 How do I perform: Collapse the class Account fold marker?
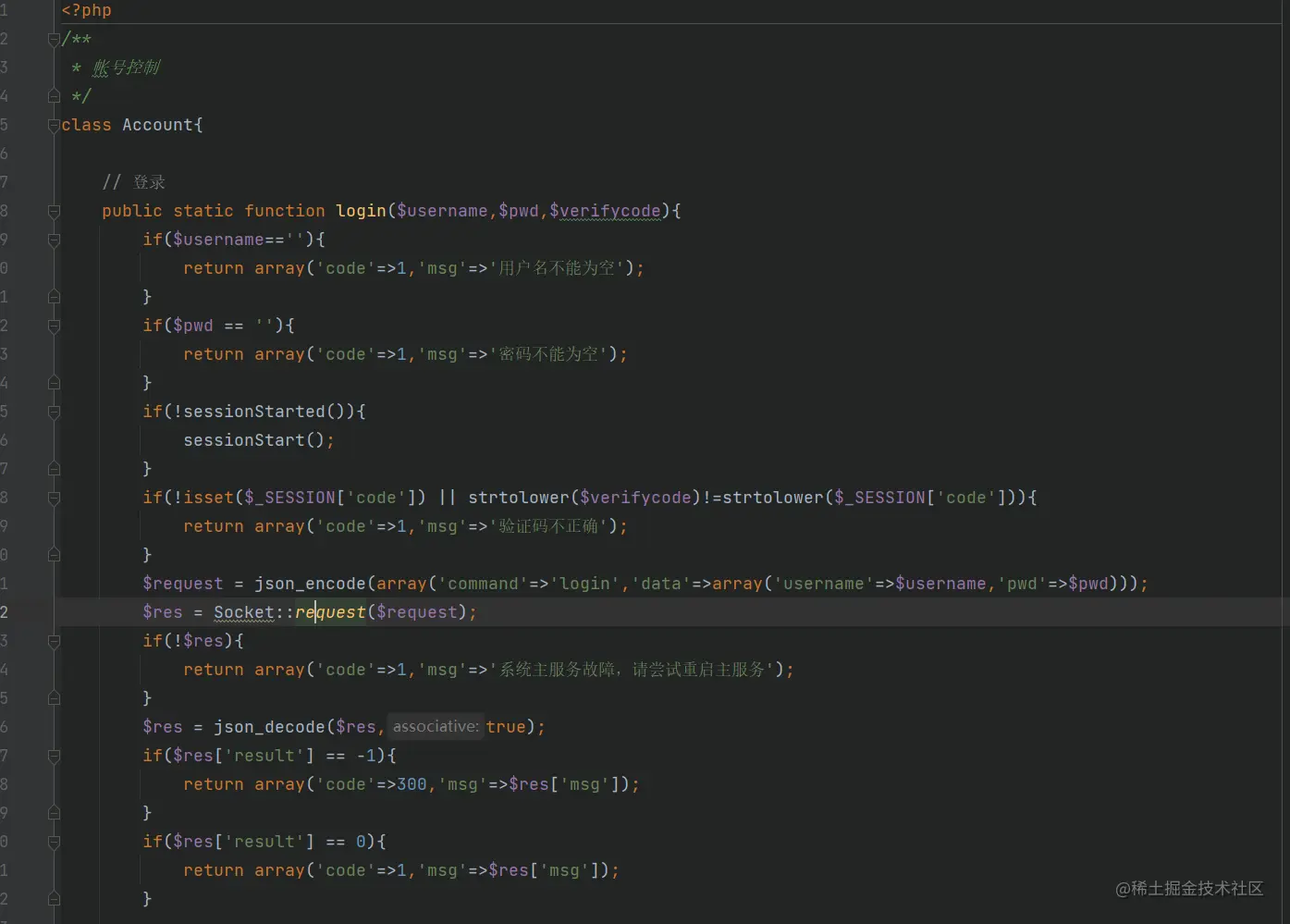pos(54,125)
